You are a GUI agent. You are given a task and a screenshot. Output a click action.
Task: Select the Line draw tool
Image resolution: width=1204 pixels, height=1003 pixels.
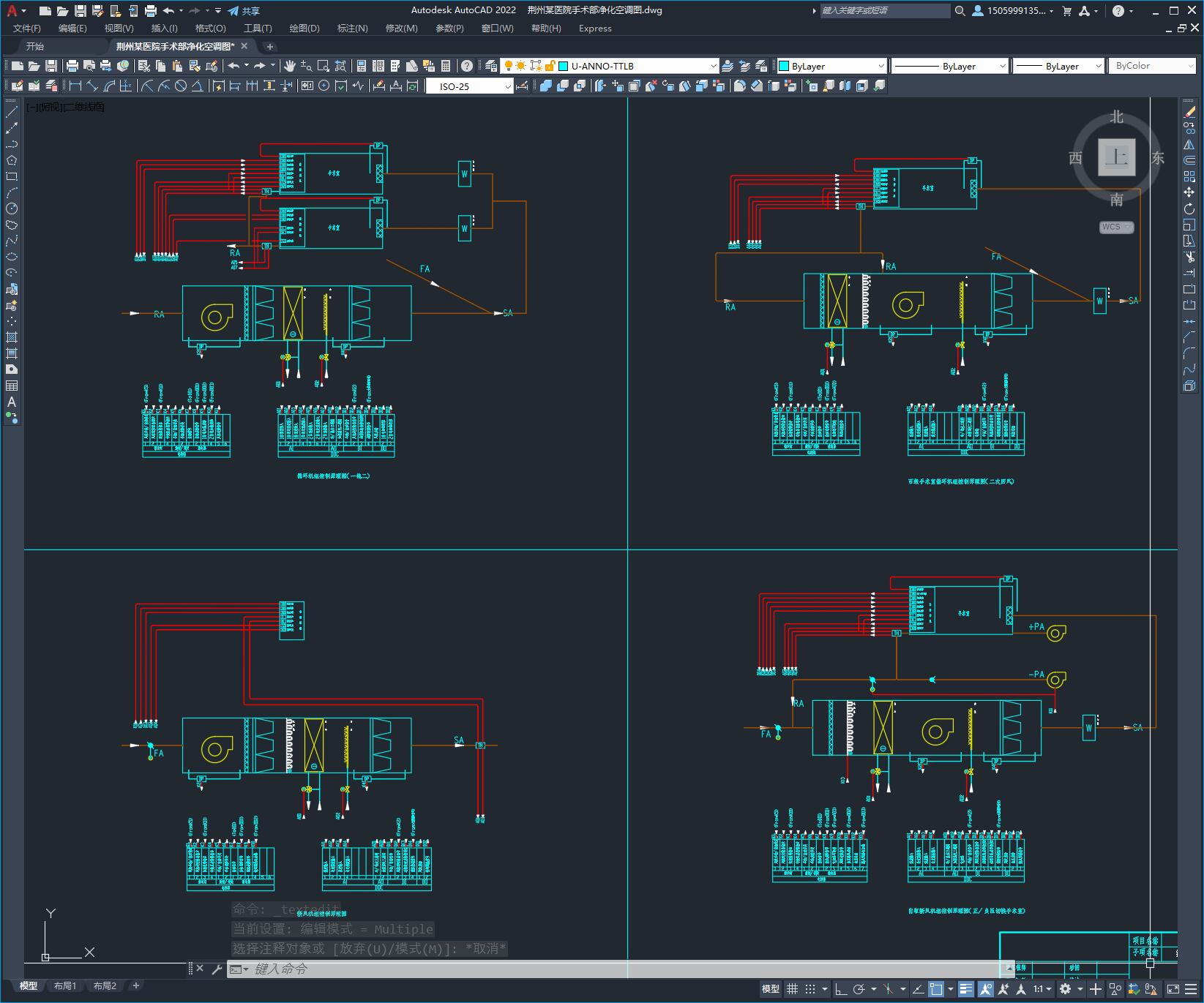click(x=12, y=112)
